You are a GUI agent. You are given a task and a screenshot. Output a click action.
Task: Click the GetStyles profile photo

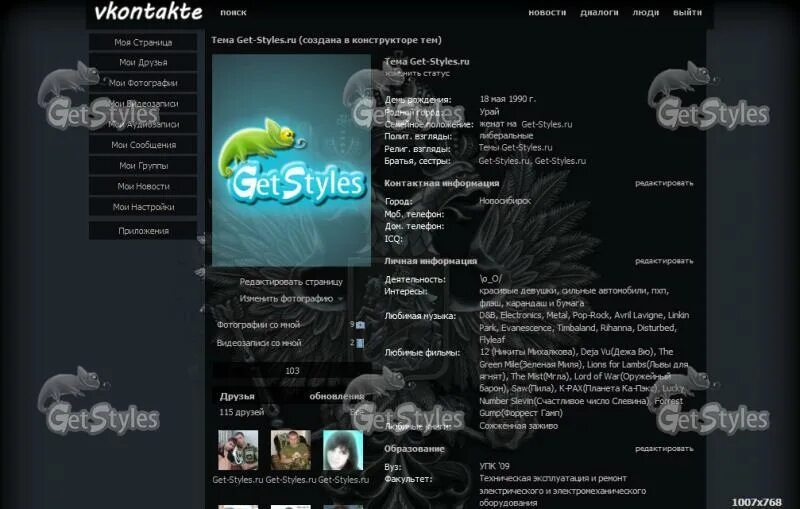tap(291, 160)
